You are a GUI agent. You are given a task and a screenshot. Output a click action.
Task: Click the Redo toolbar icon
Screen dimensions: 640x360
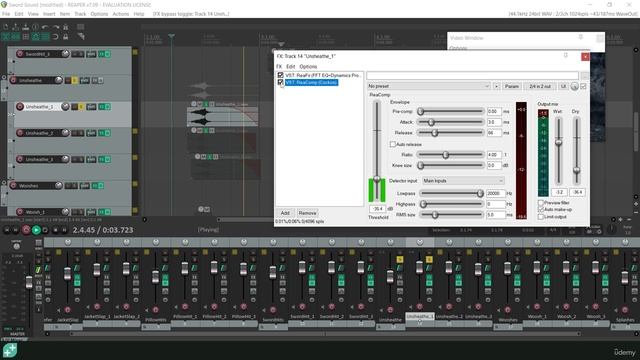(56, 27)
